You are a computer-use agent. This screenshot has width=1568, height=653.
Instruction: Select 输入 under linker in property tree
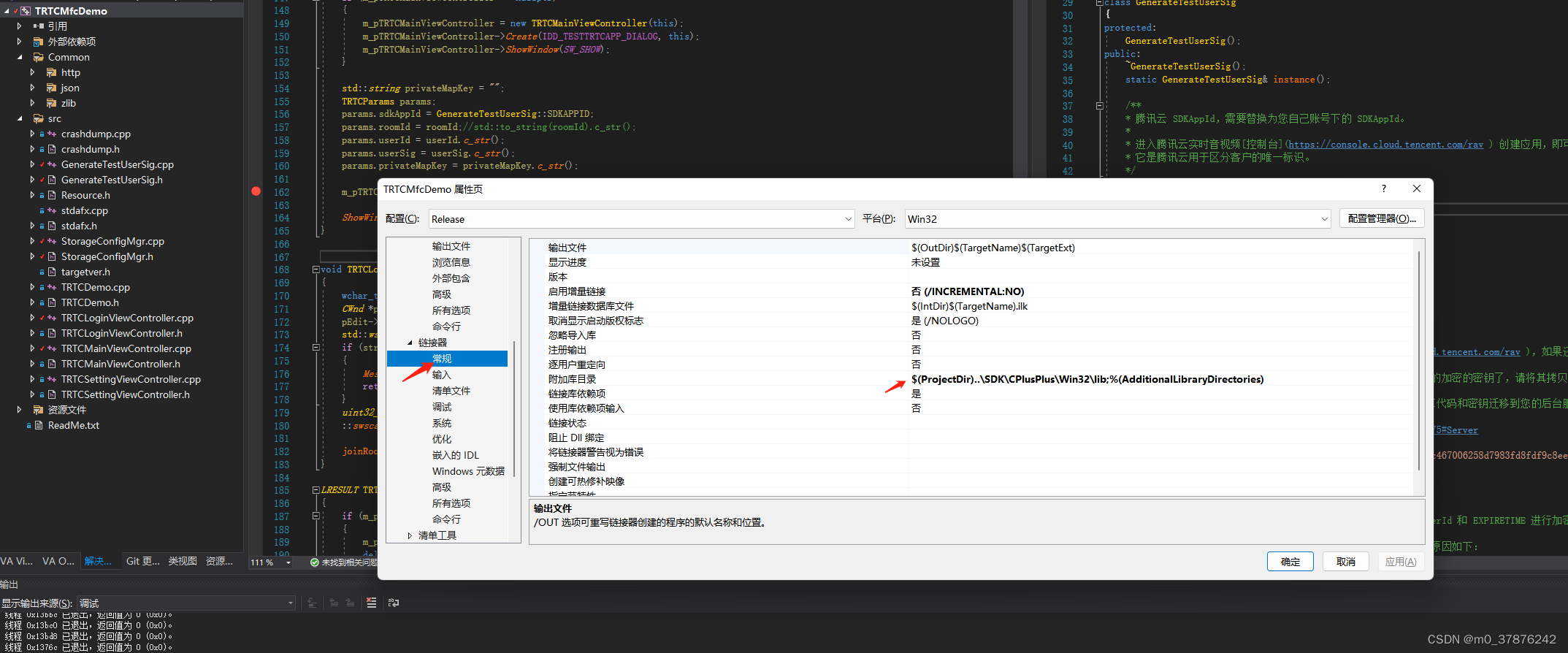pos(442,375)
